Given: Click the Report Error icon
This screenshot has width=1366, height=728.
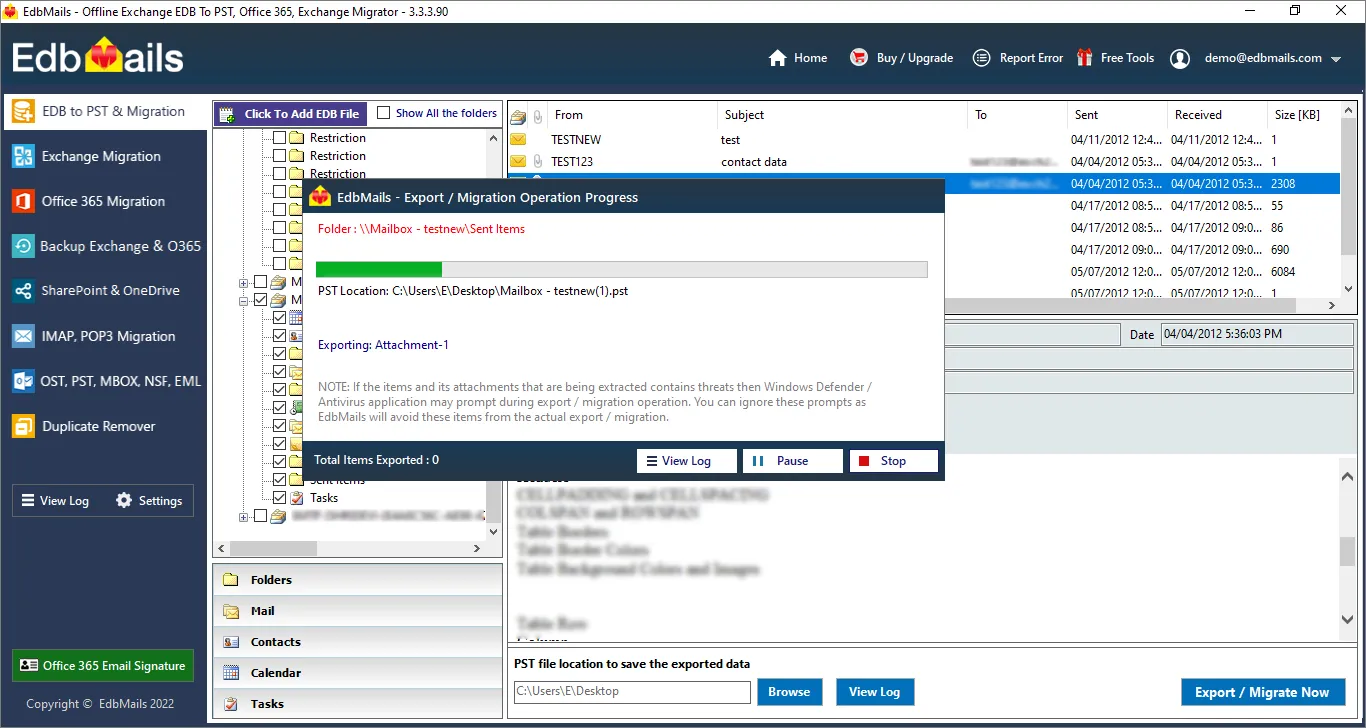Looking at the screenshot, I should (982, 58).
